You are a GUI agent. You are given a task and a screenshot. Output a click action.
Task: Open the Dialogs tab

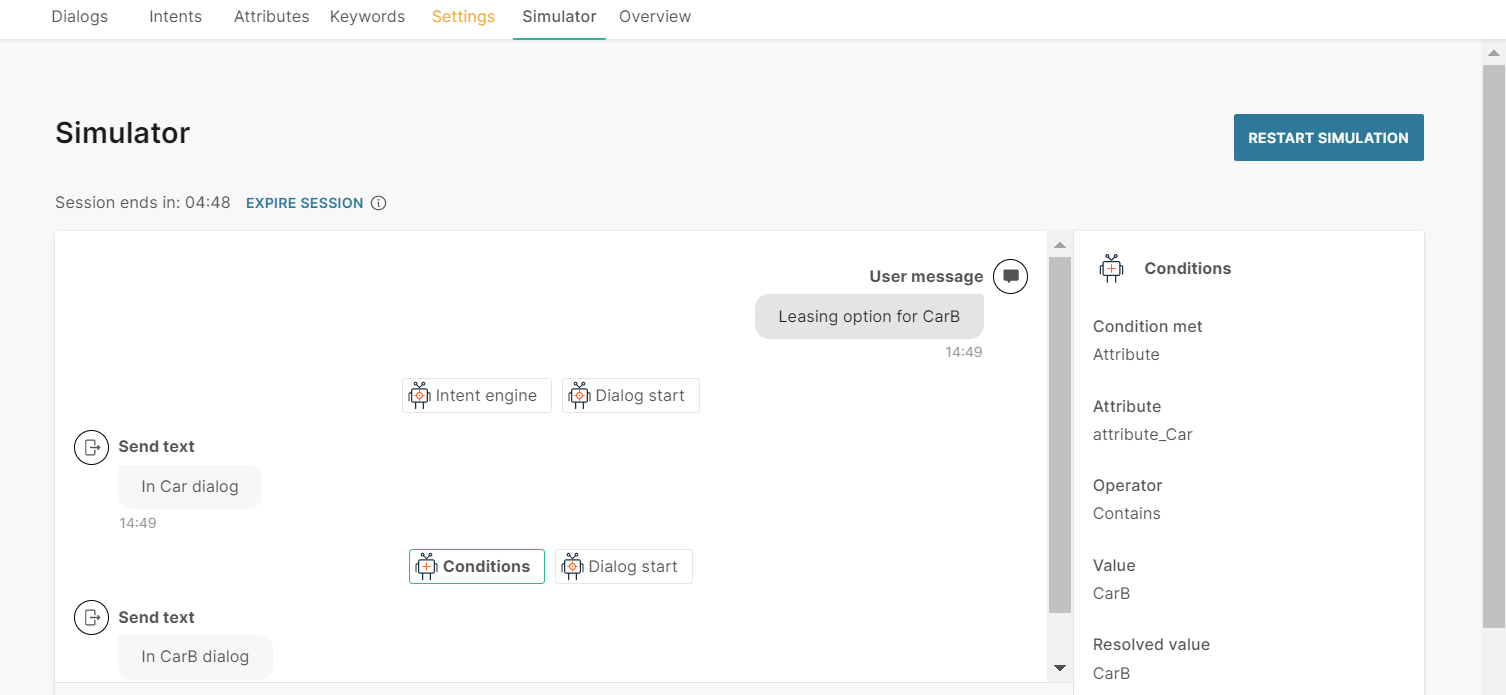coord(79,17)
